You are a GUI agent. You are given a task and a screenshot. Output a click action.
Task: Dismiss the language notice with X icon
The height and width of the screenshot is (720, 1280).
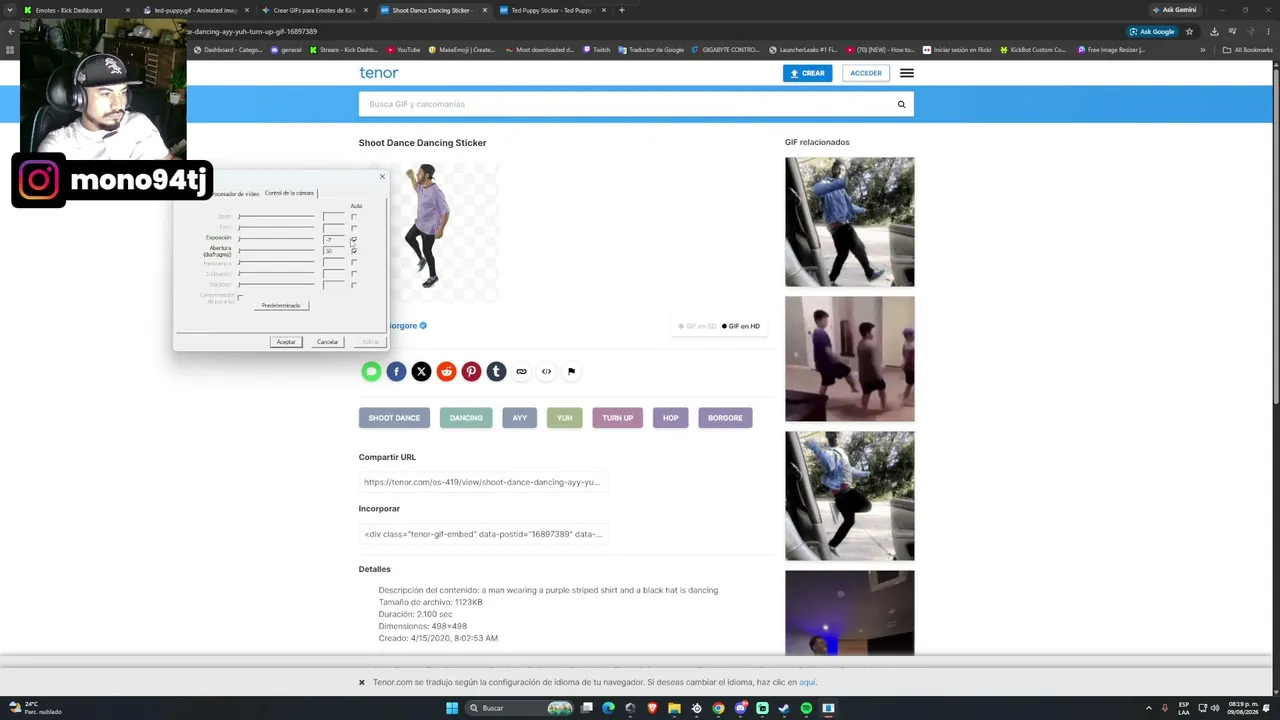pos(362,682)
